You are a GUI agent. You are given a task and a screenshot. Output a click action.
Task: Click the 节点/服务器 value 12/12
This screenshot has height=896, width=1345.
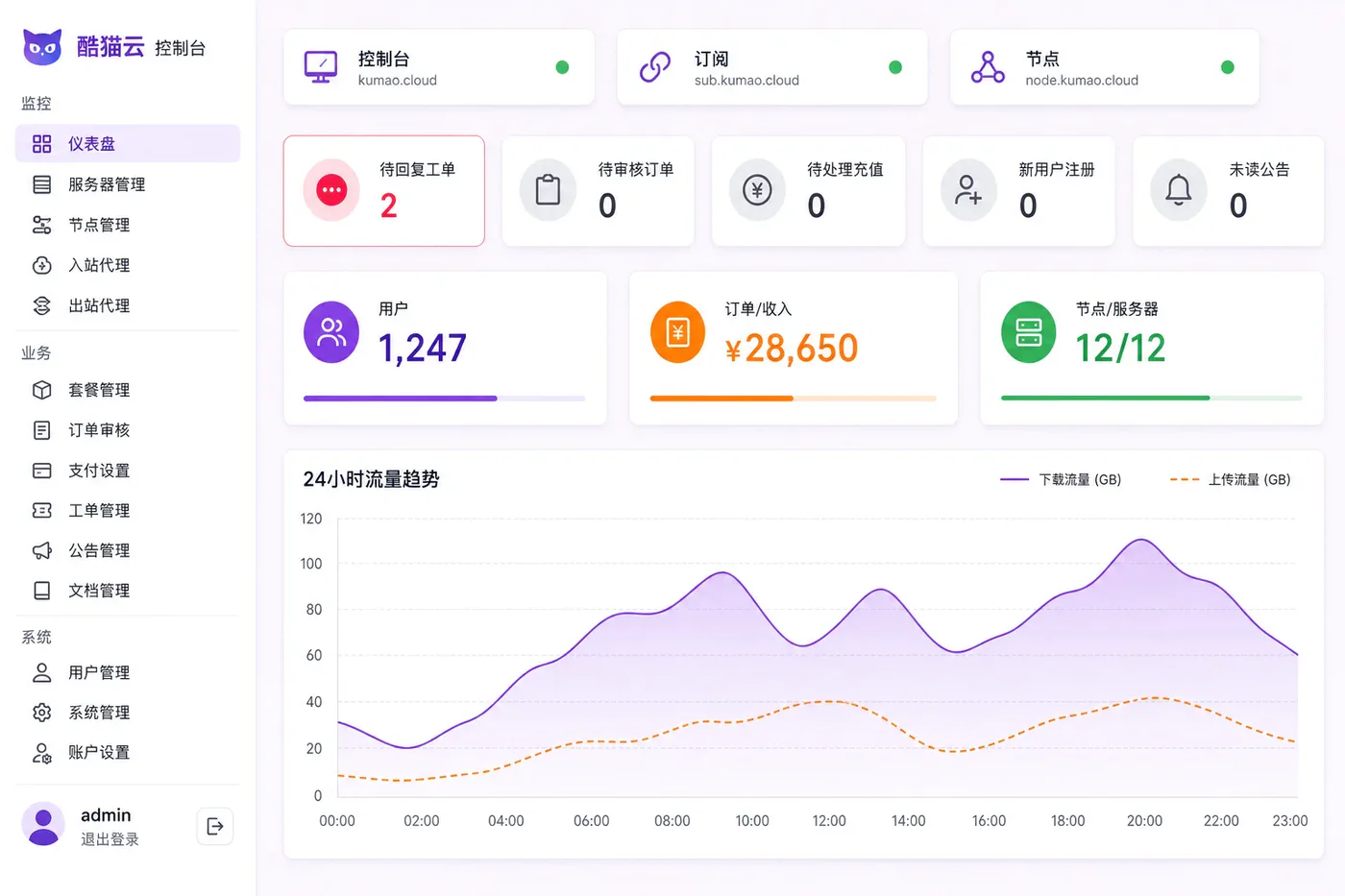click(x=1120, y=348)
